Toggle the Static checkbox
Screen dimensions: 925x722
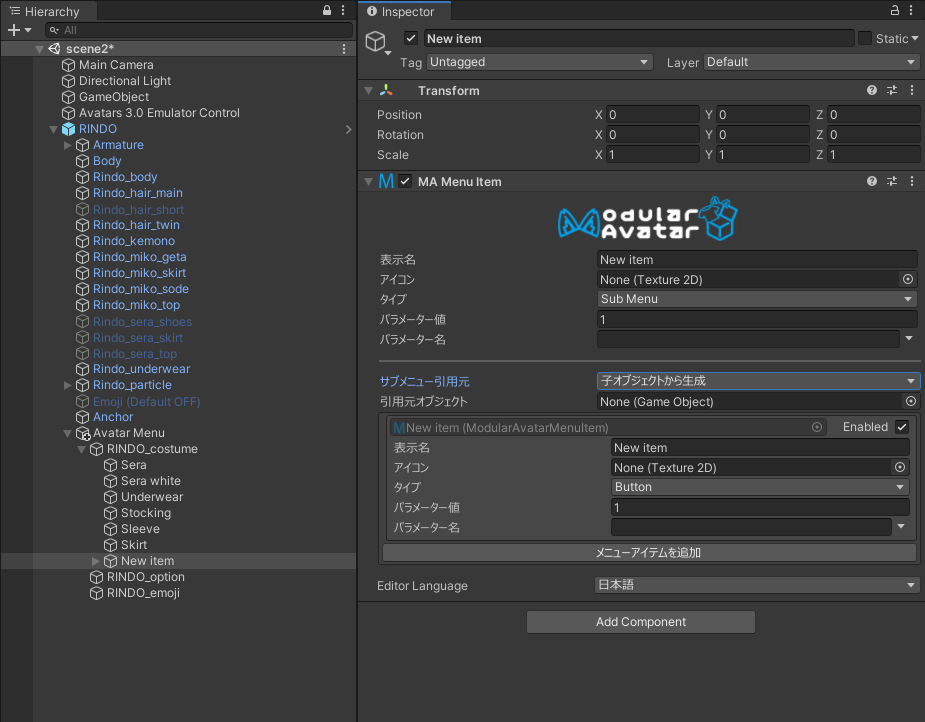865,38
